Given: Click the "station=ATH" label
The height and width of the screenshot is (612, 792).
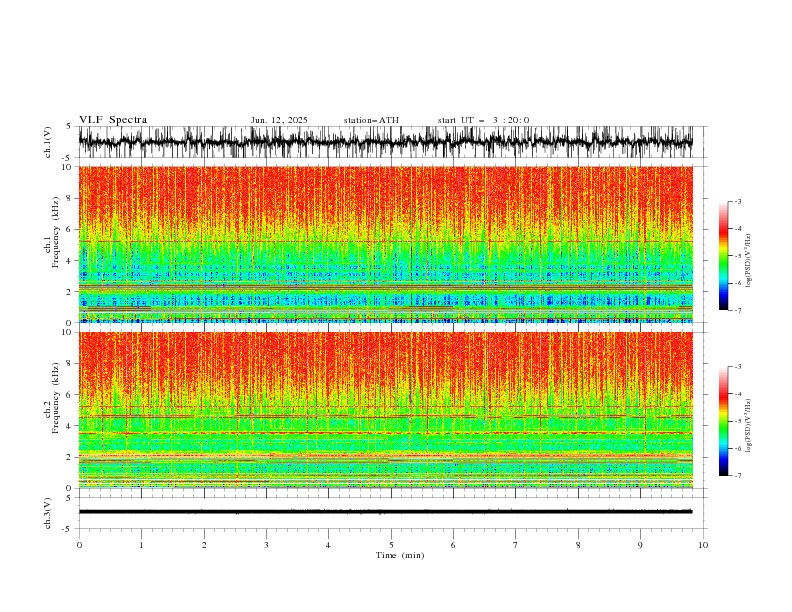Looking at the screenshot, I should 371,120.
